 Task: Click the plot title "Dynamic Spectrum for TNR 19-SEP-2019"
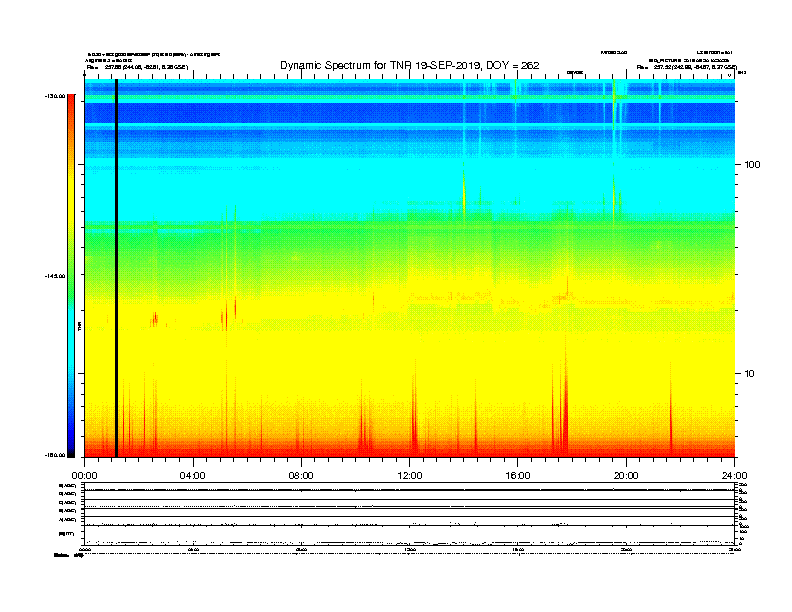410,66
